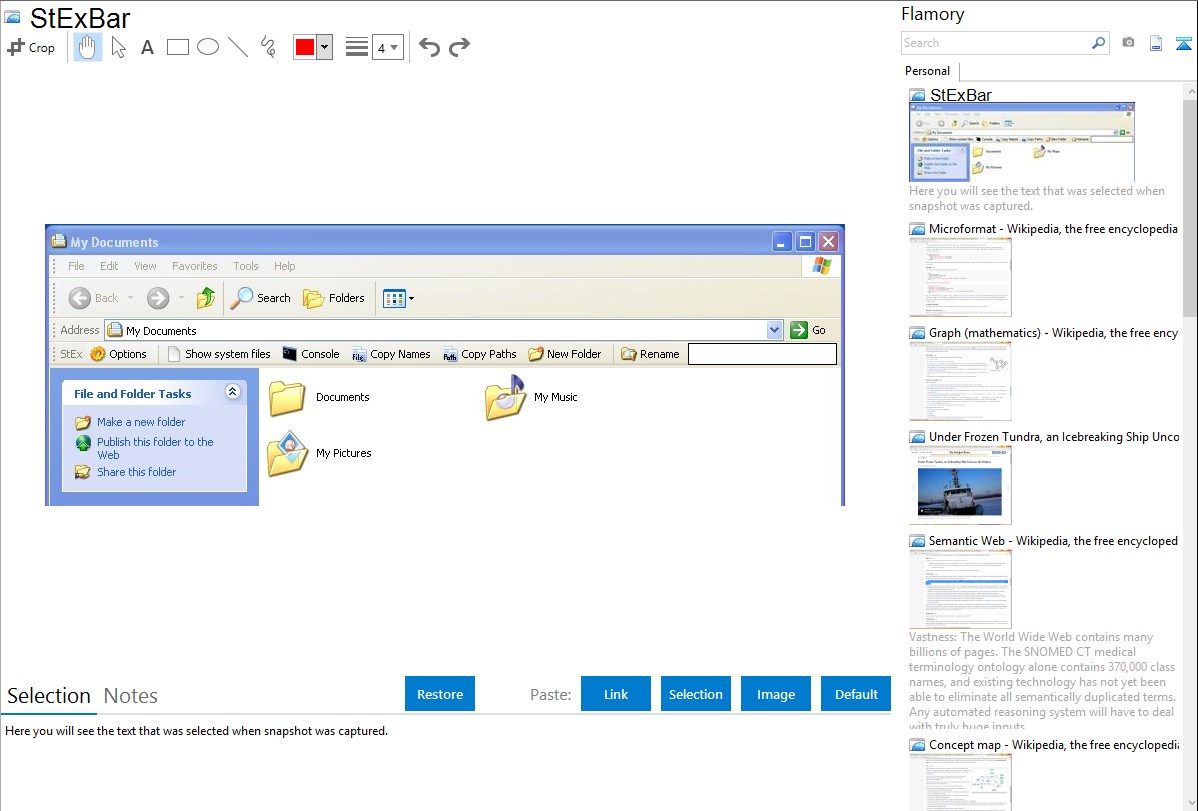This screenshot has width=1198, height=811.
Task: Click the Flamory search field
Action: [995, 43]
